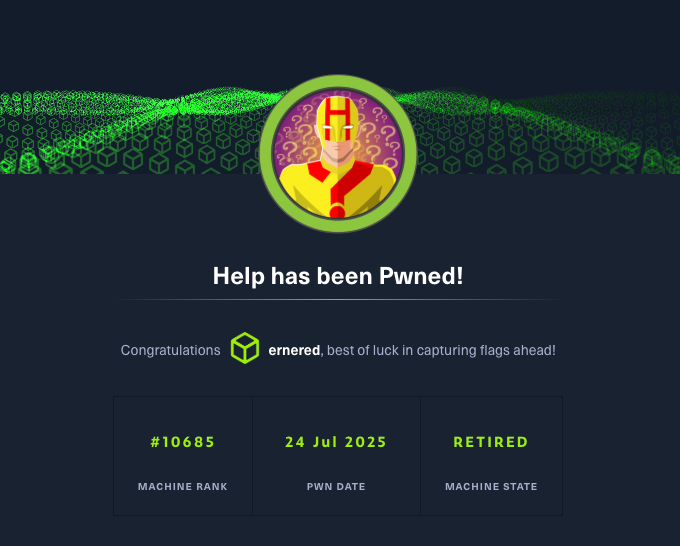Screen dimensions: 680x546
Task: Click the green cube icon beside ernered
Action: click(x=245, y=348)
